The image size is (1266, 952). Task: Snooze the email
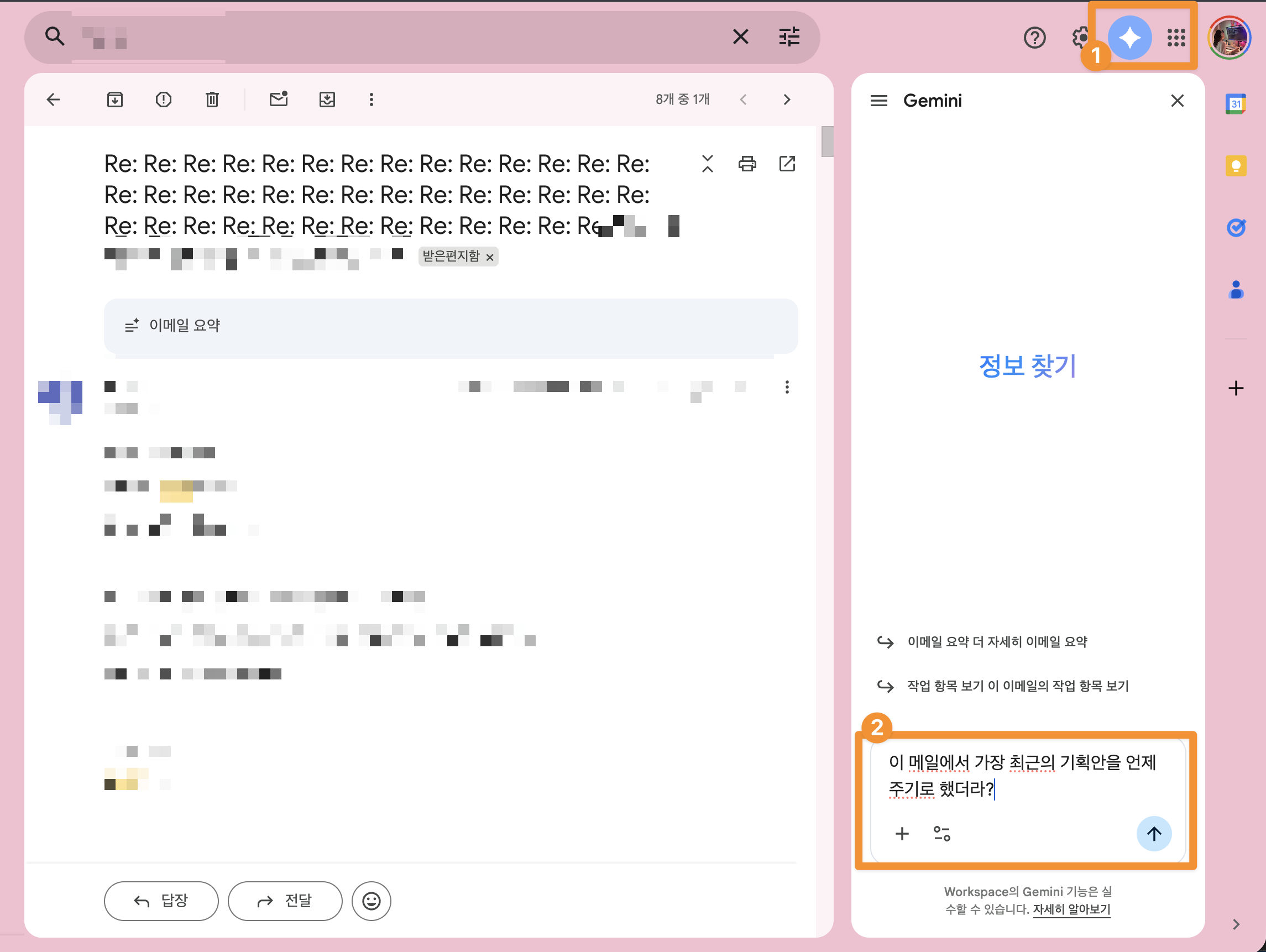coord(327,99)
